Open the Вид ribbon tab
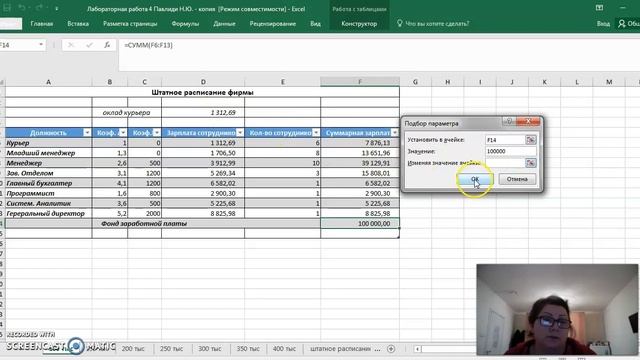Screen dimensions: 640x360 point(315,24)
